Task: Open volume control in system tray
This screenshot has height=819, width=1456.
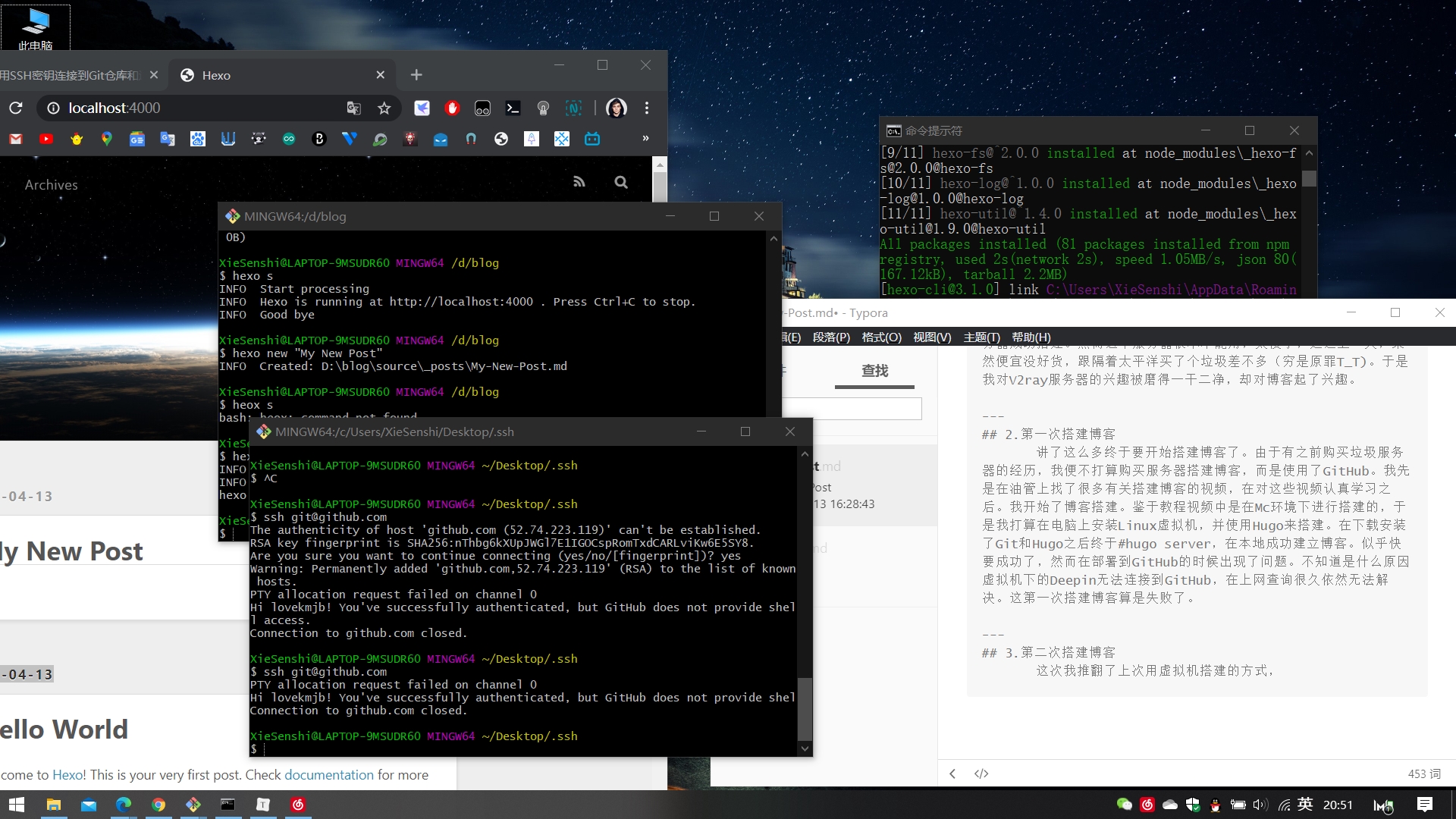Action: point(1260,805)
